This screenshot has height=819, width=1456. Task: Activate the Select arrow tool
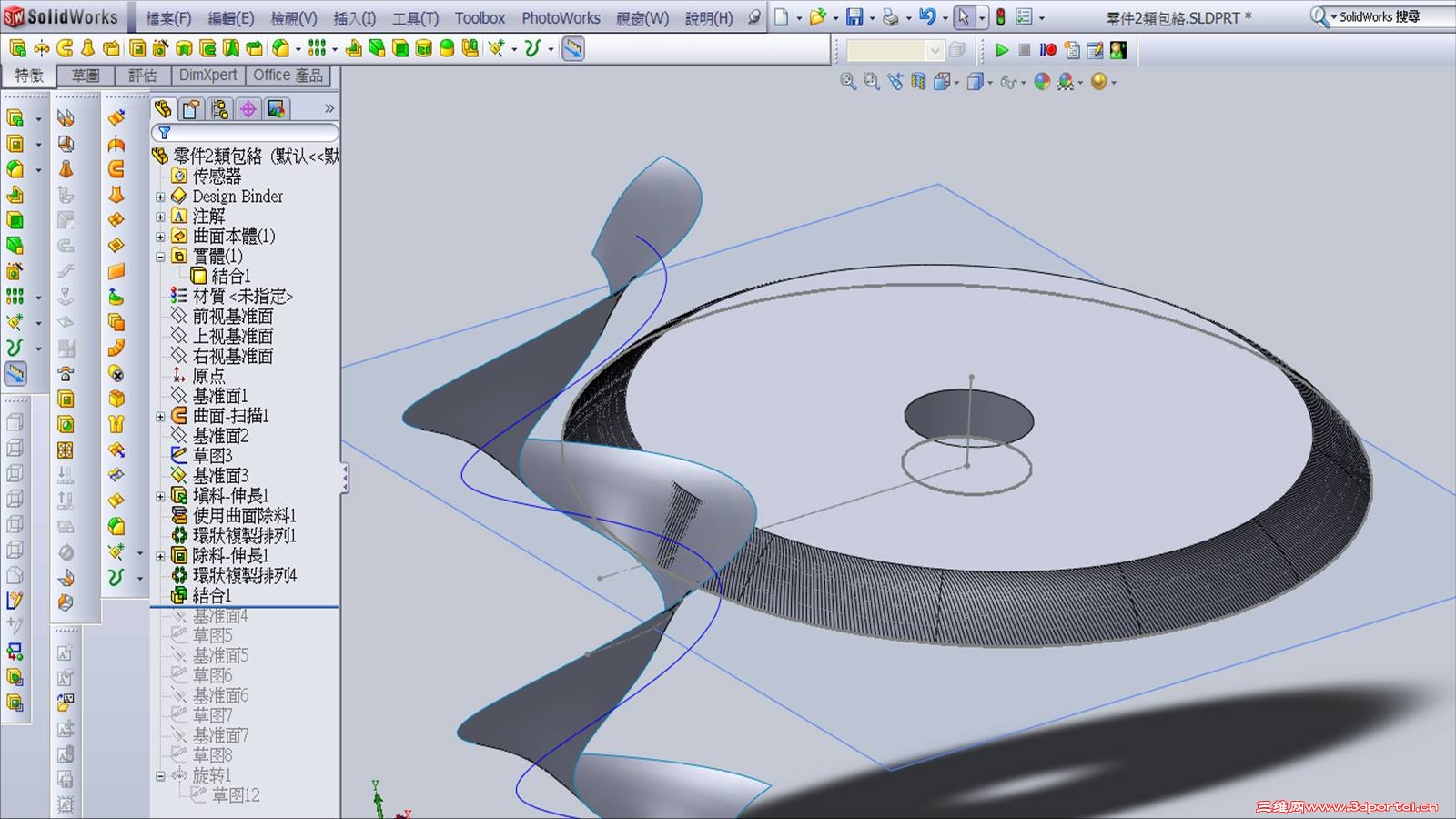click(x=964, y=17)
